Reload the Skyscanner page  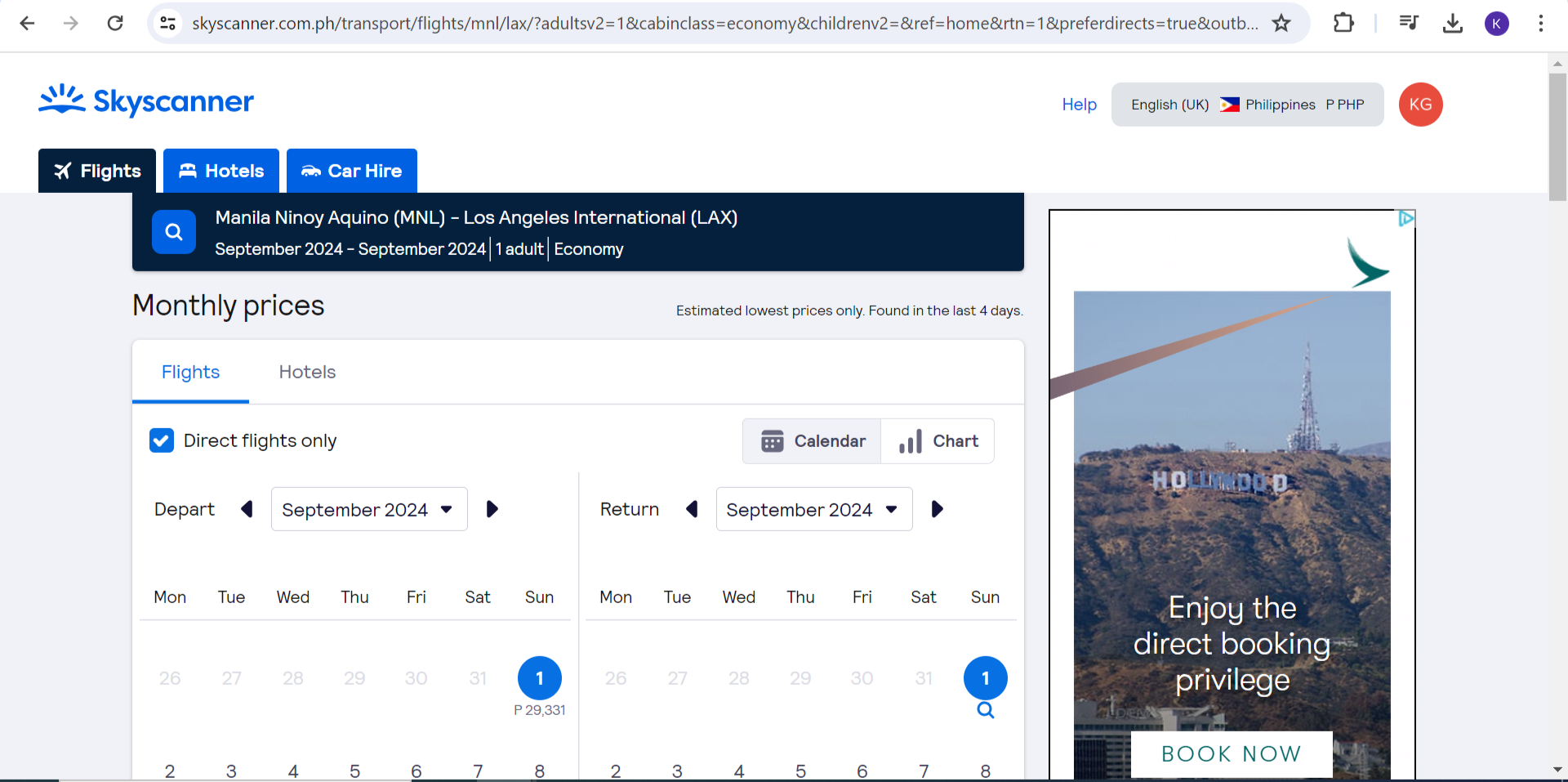(x=115, y=23)
